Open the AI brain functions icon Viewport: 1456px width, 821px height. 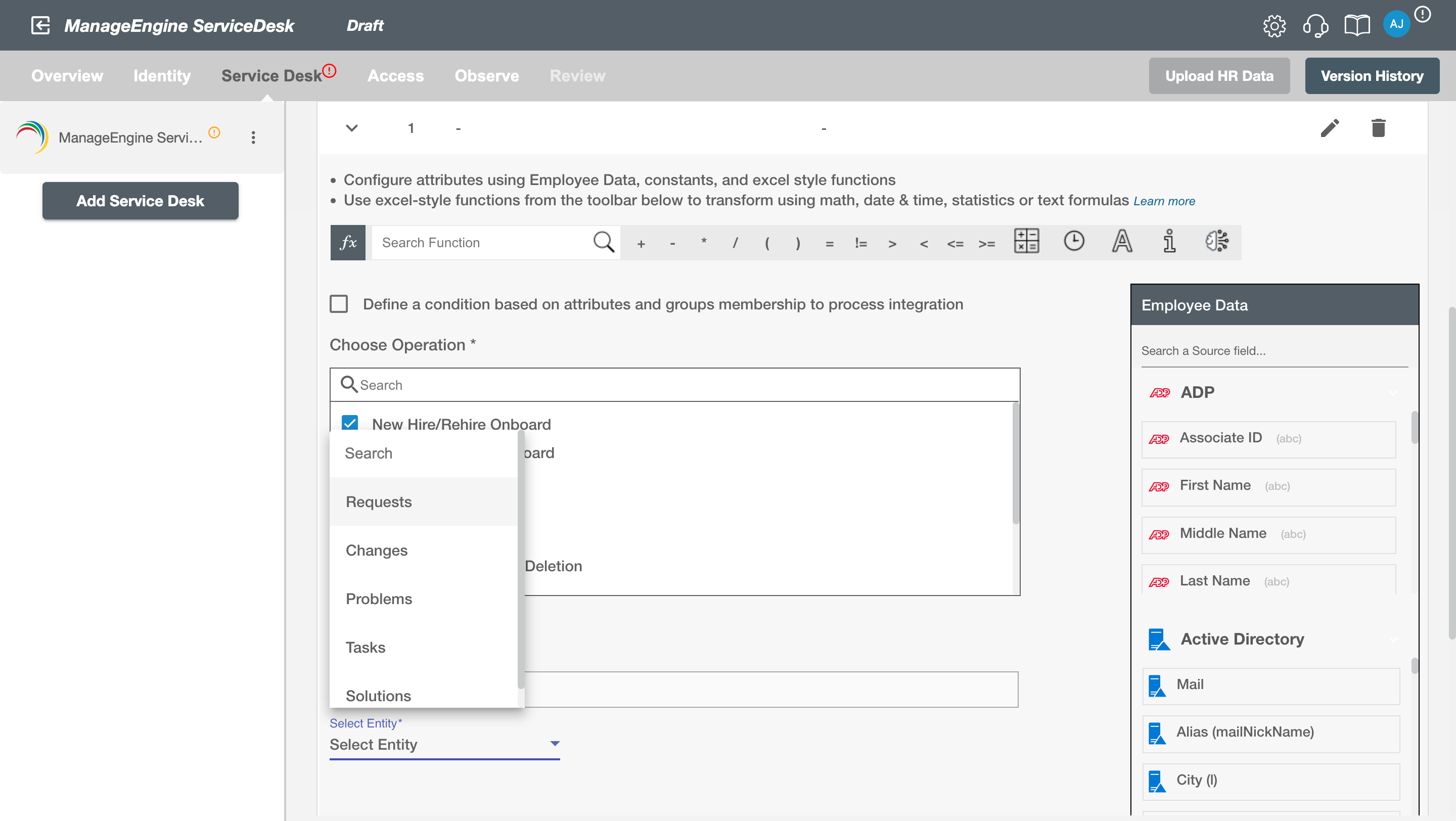tap(1216, 241)
